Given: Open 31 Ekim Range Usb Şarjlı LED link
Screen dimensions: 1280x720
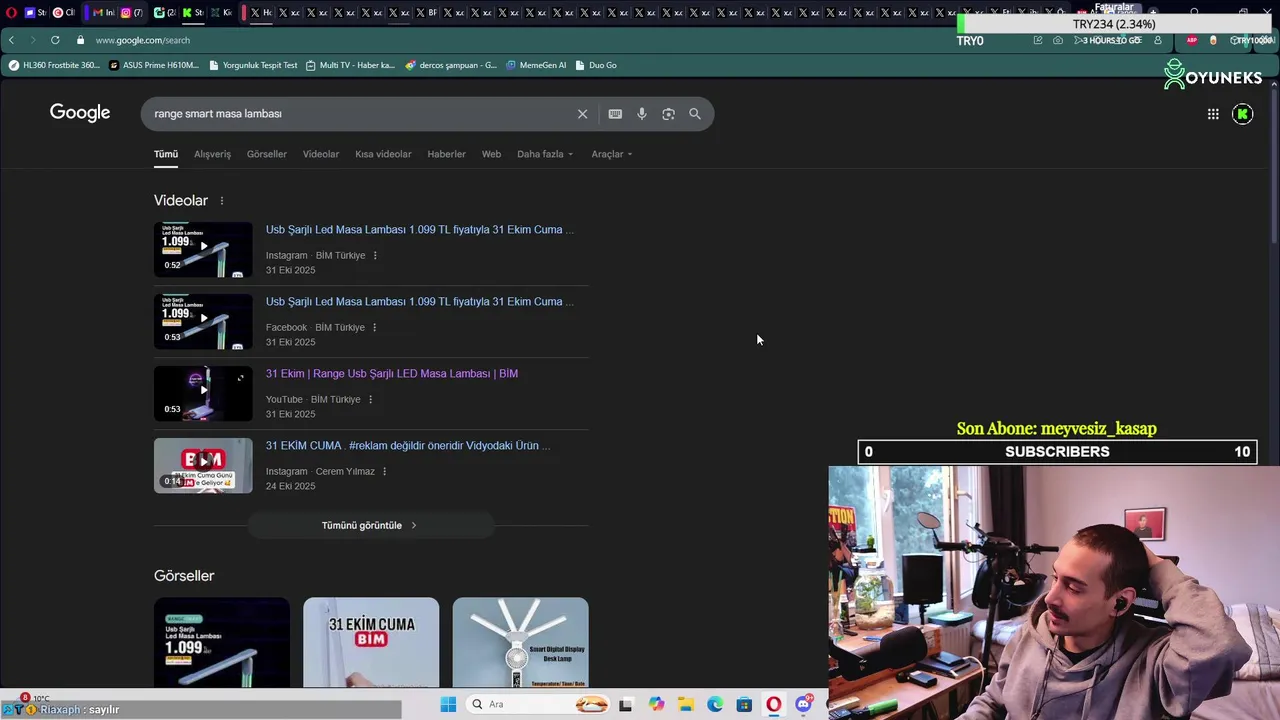Looking at the screenshot, I should (392, 374).
